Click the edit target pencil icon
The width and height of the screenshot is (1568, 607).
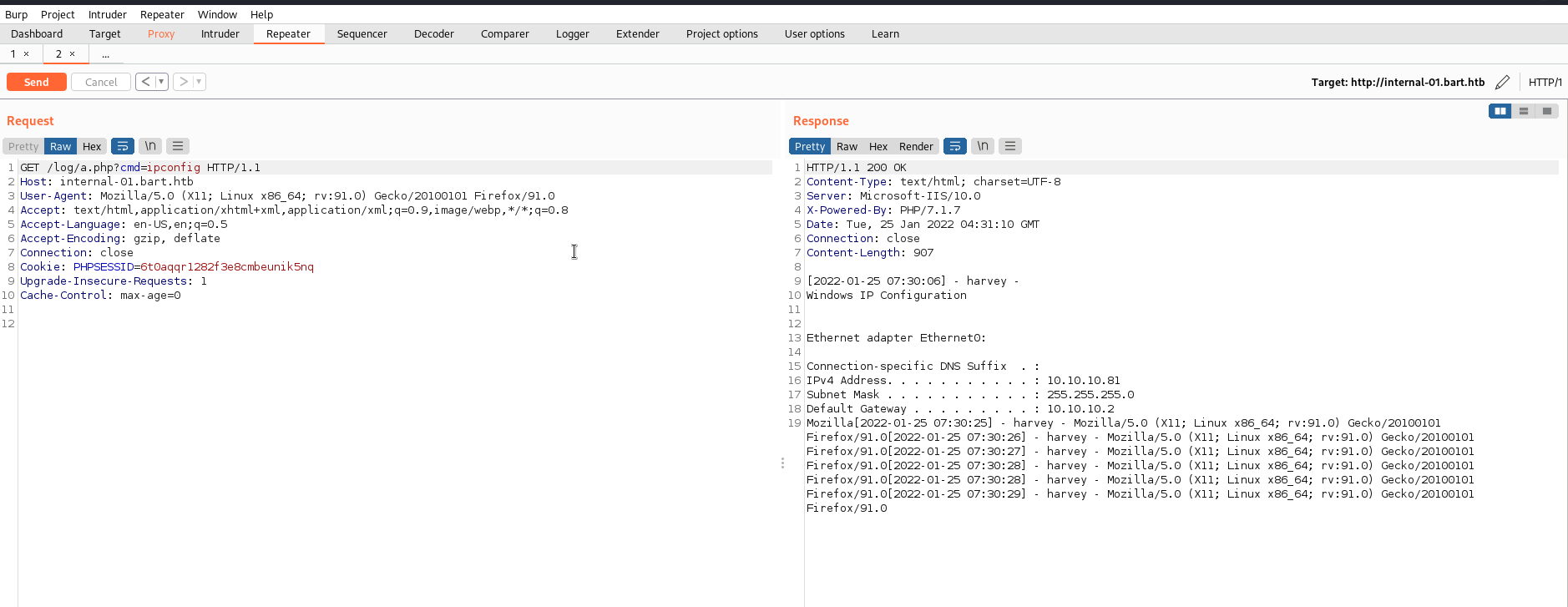(x=1502, y=82)
